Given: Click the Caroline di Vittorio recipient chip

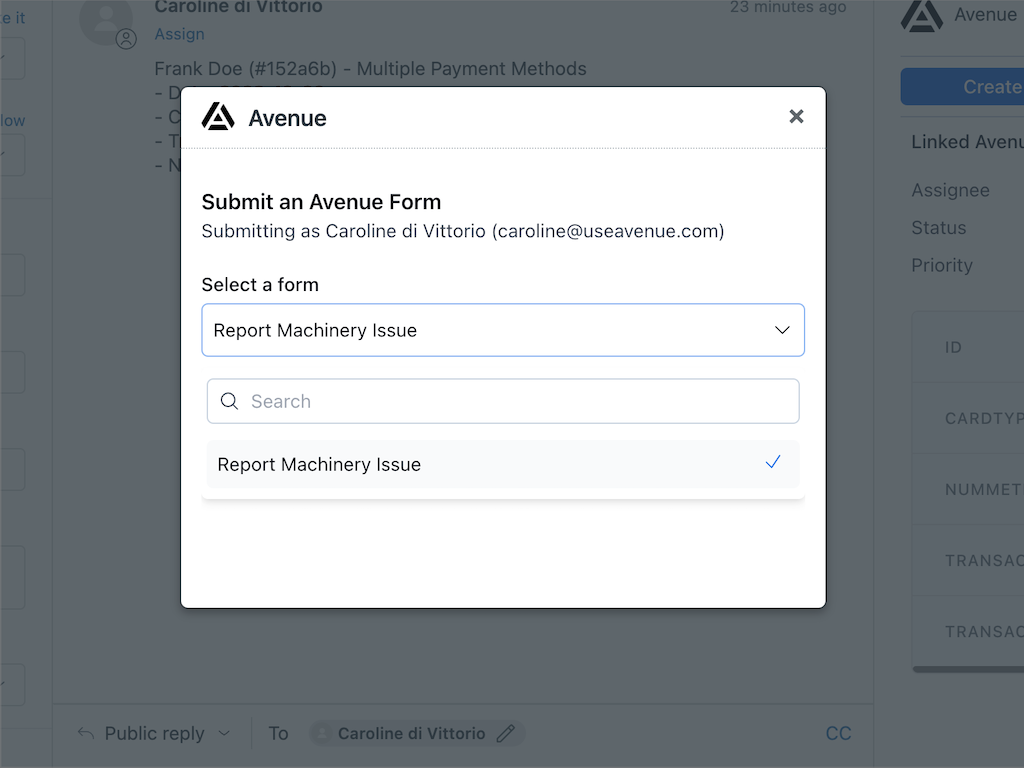Looking at the screenshot, I should [x=411, y=734].
